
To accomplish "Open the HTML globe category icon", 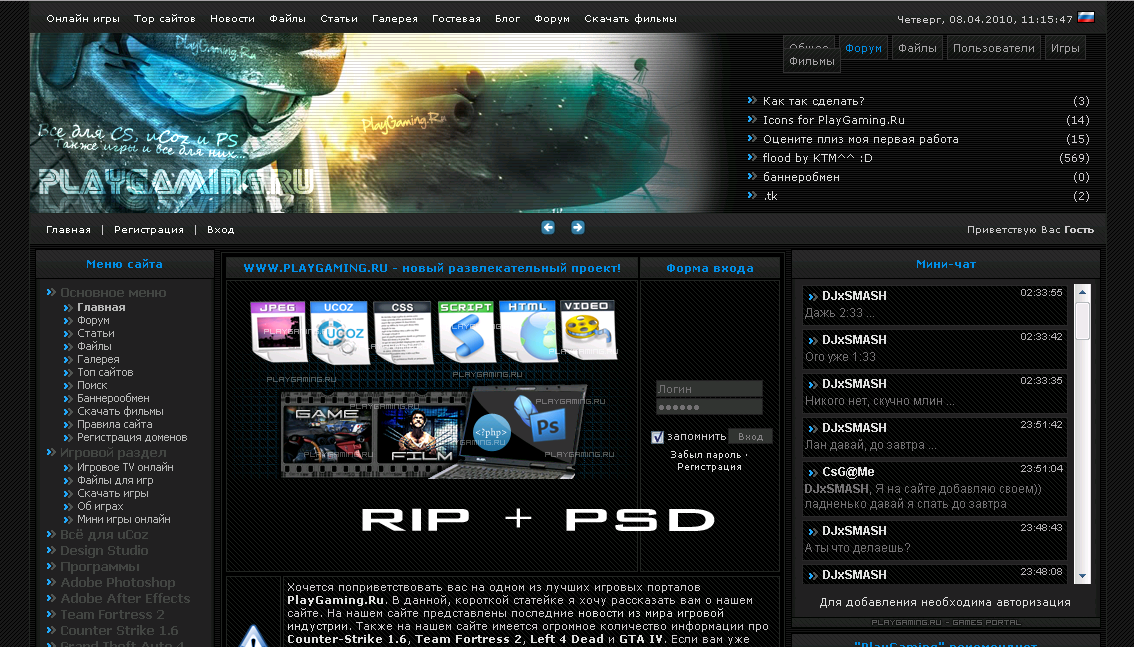I will coord(528,330).
